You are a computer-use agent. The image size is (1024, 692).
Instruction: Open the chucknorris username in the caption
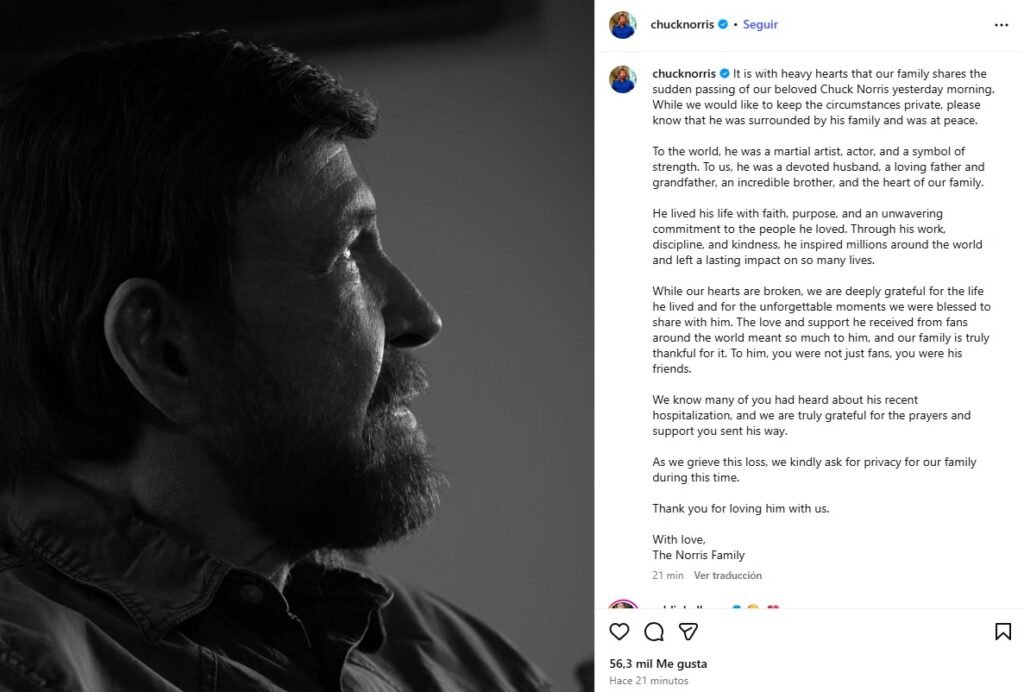pyautogui.click(x=683, y=74)
